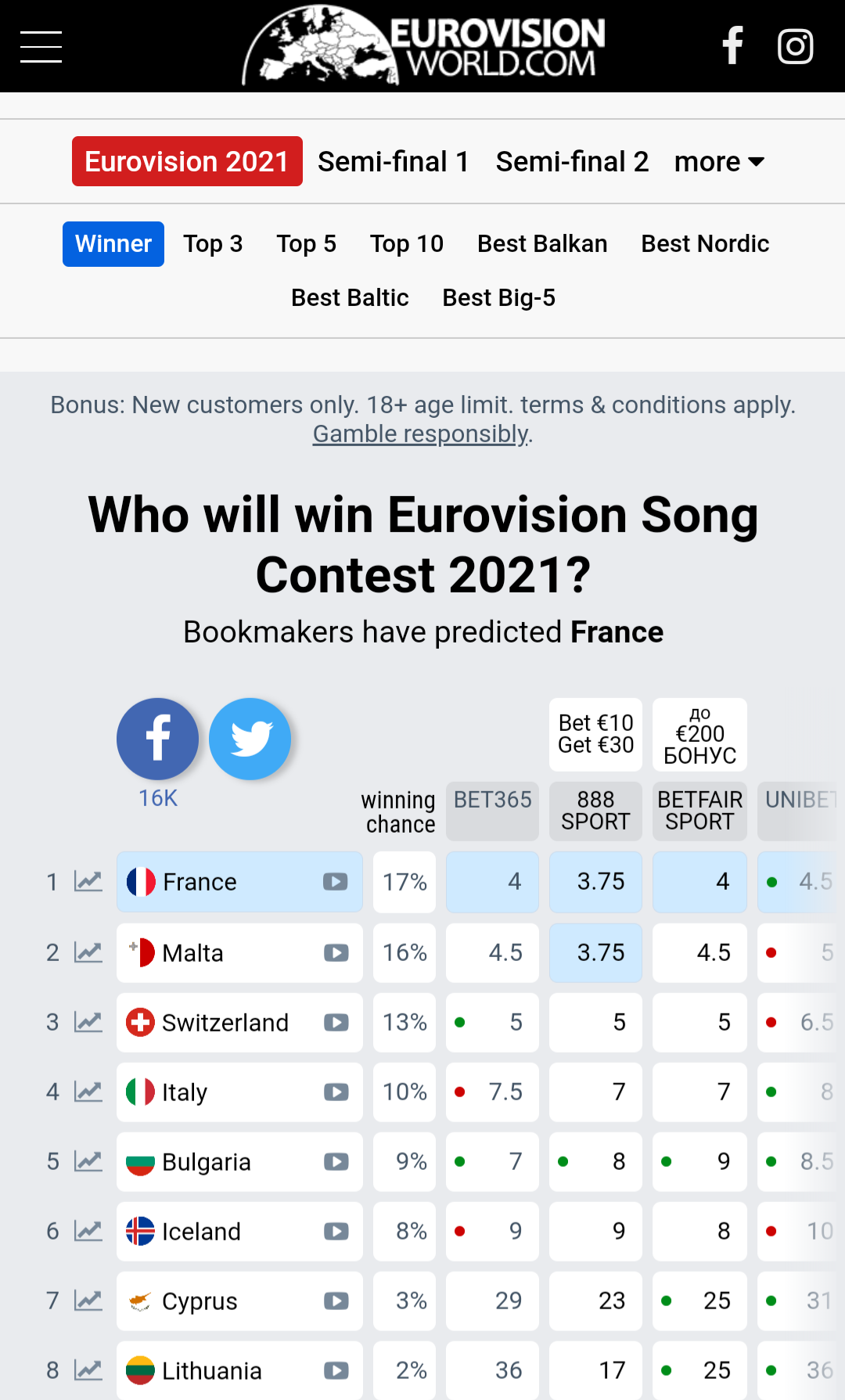Open Eurovisionworld Facebook page icon in header
The image size is (845, 1400).
tap(732, 46)
